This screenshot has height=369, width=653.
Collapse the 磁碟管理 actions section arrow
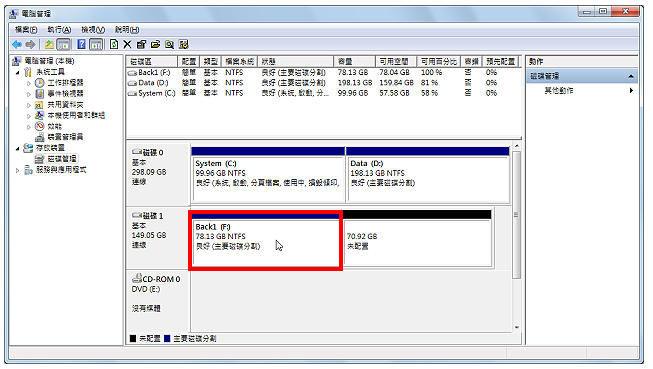tap(631, 76)
